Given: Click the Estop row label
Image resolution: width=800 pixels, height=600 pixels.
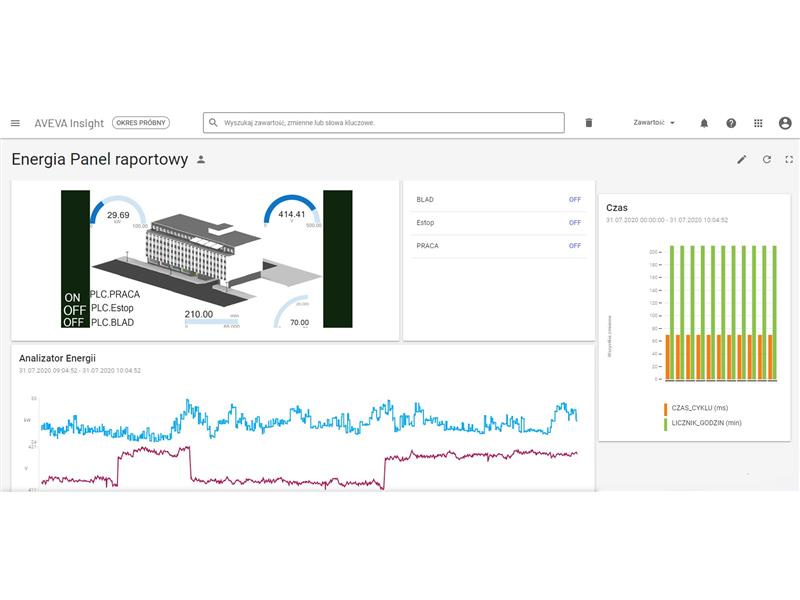Looking at the screenshot, I should tap(425, 222).
